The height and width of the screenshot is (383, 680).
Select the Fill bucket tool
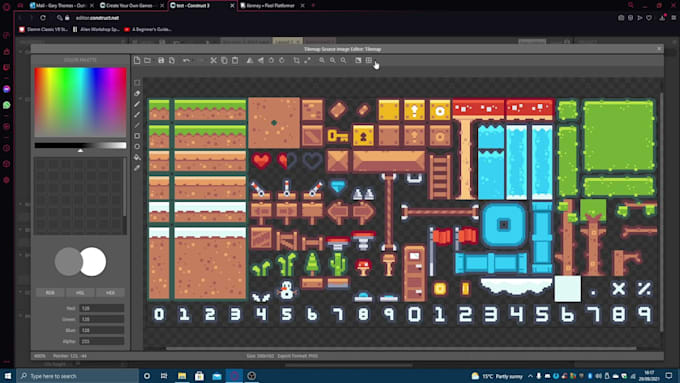tap(137, 157)
